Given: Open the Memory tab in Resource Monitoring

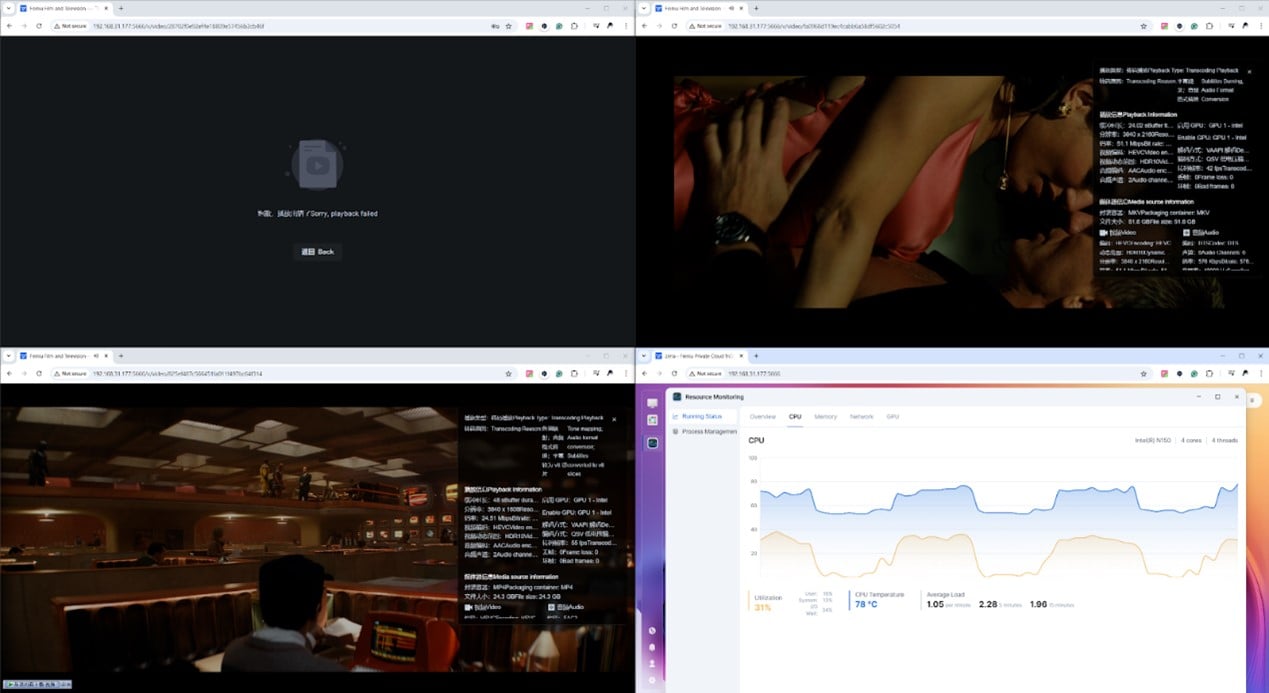Looking at the screenshot, I should coord(825,416).
